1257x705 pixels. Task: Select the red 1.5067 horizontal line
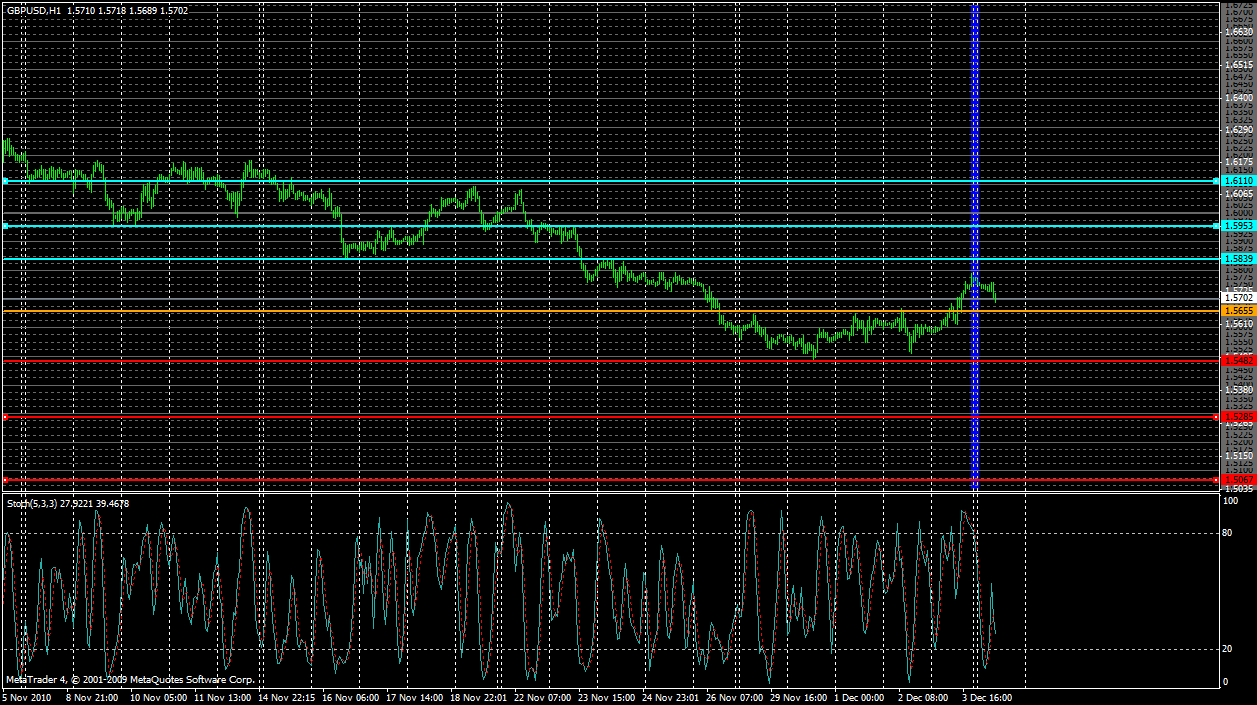pyautogui.click(x=610, y=480)
